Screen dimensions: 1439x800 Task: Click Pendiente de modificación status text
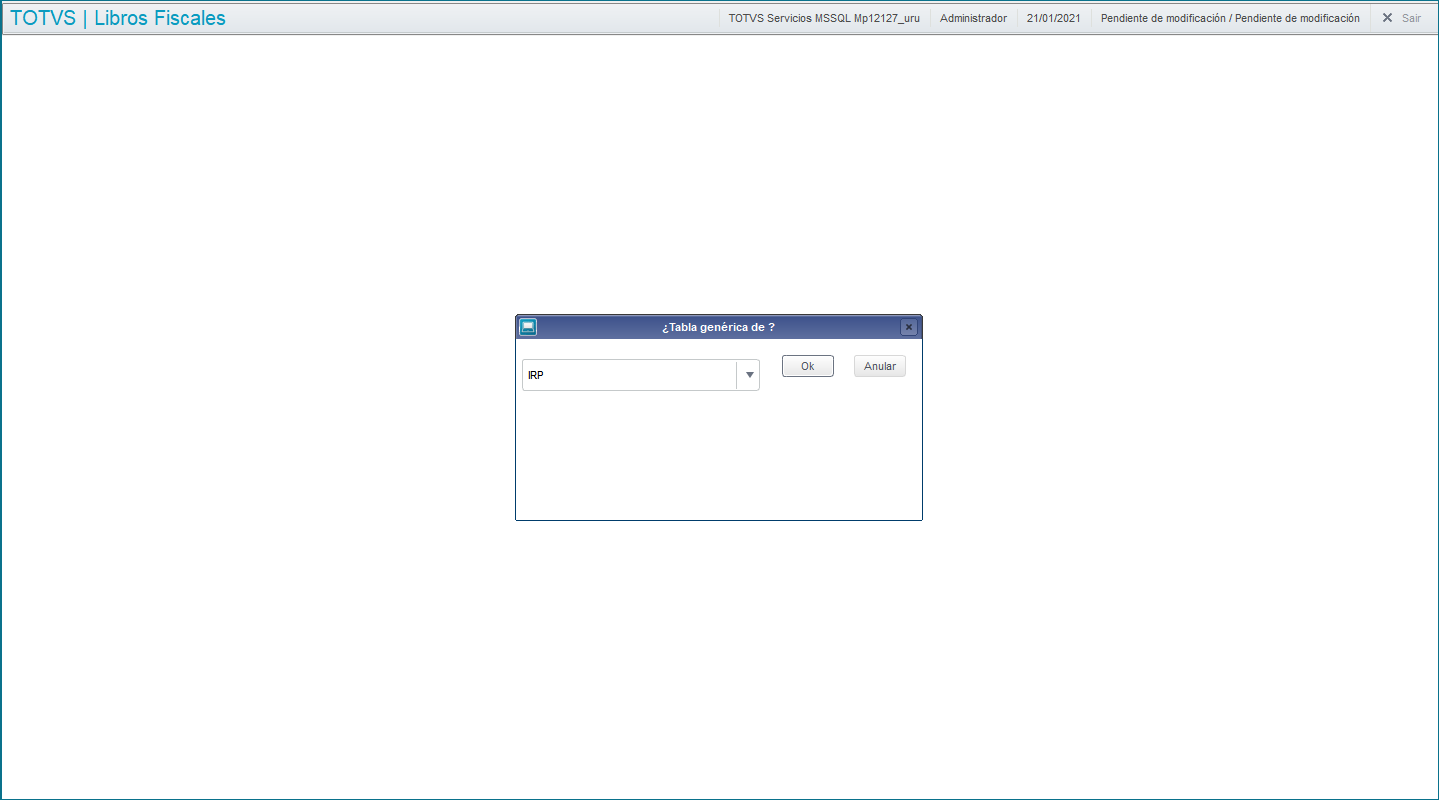click(1230, 18)
